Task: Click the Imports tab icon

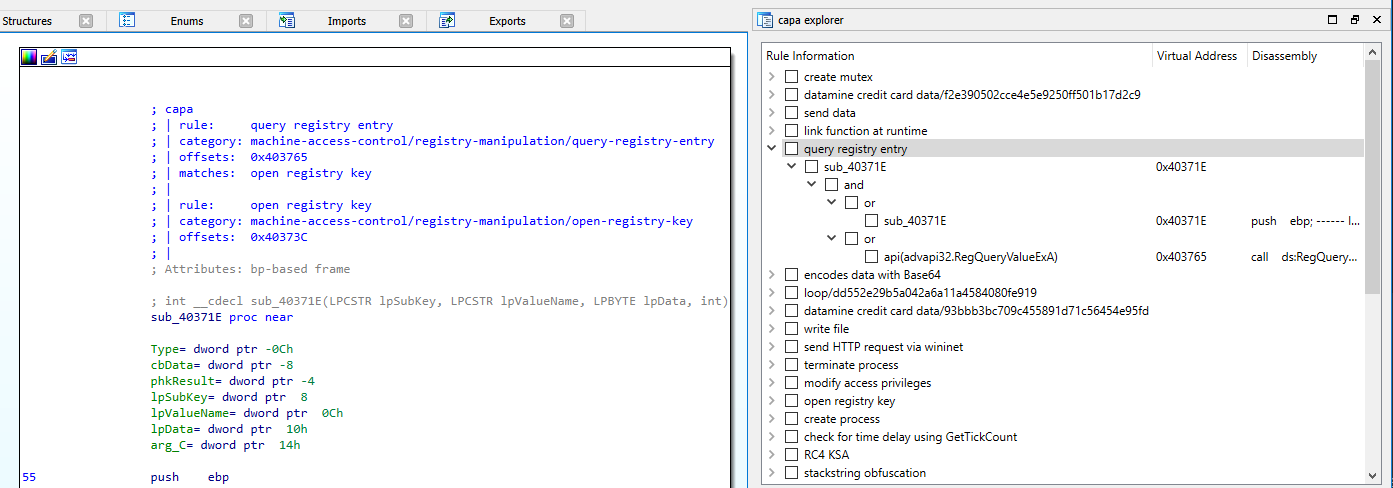Action: [x=287, y=20]
